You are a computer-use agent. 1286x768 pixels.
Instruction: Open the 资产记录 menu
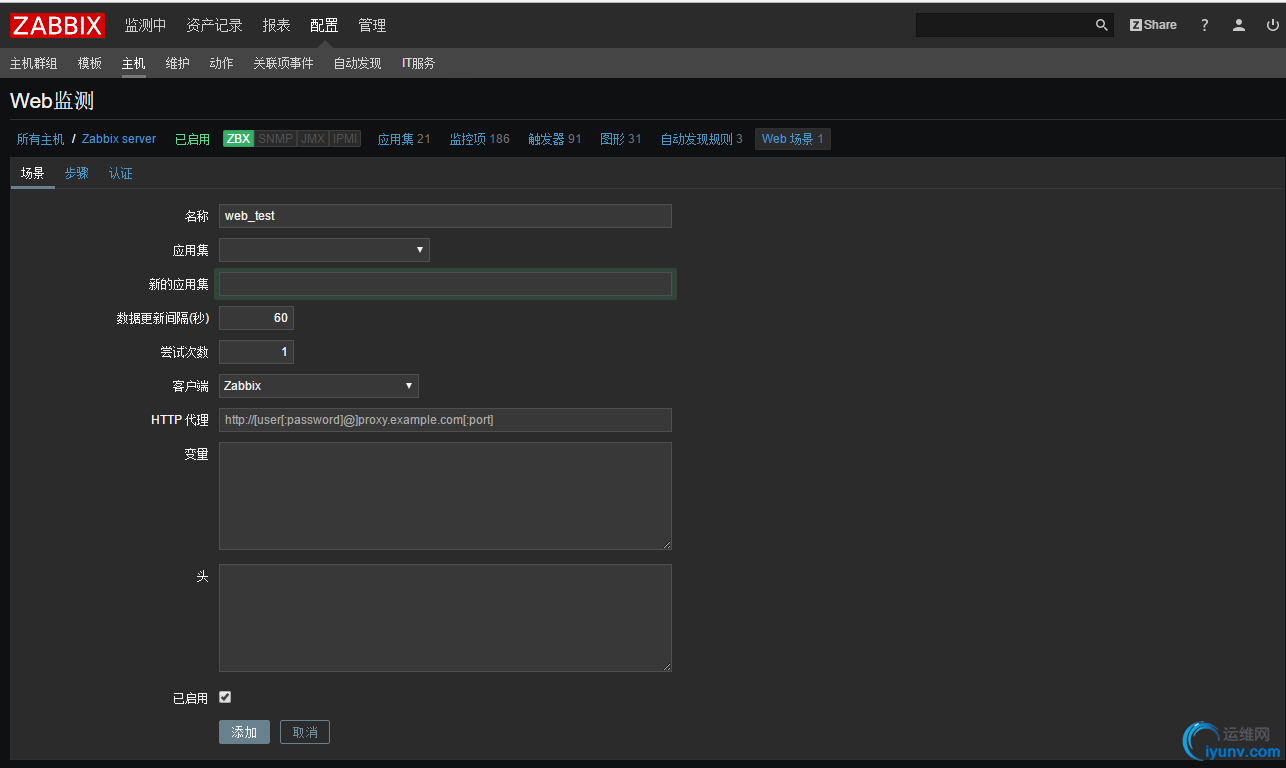(x=214, y=25)
